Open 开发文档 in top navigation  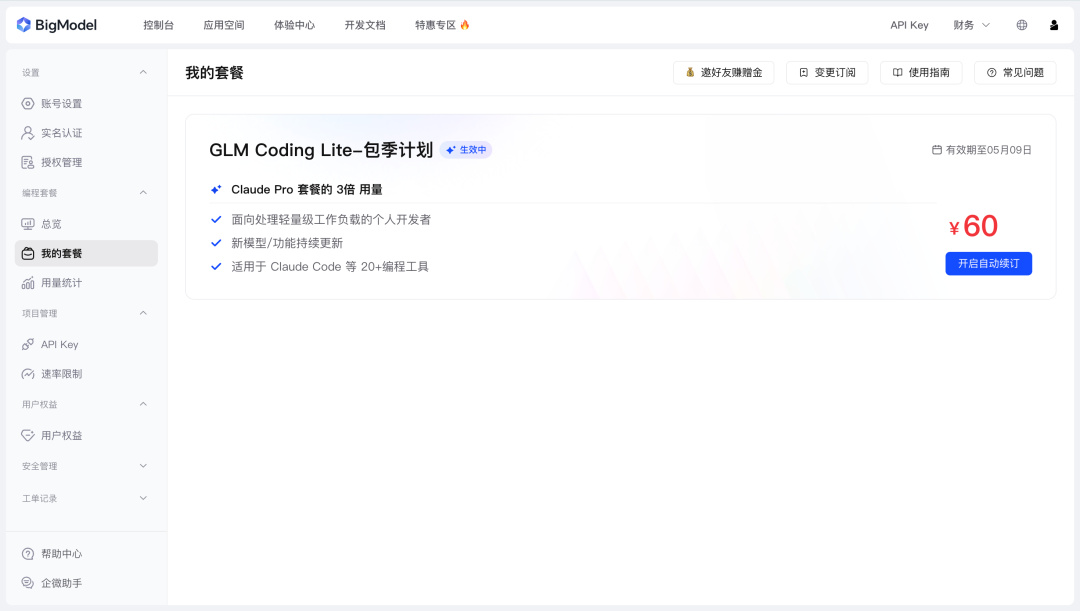[365, 25]
